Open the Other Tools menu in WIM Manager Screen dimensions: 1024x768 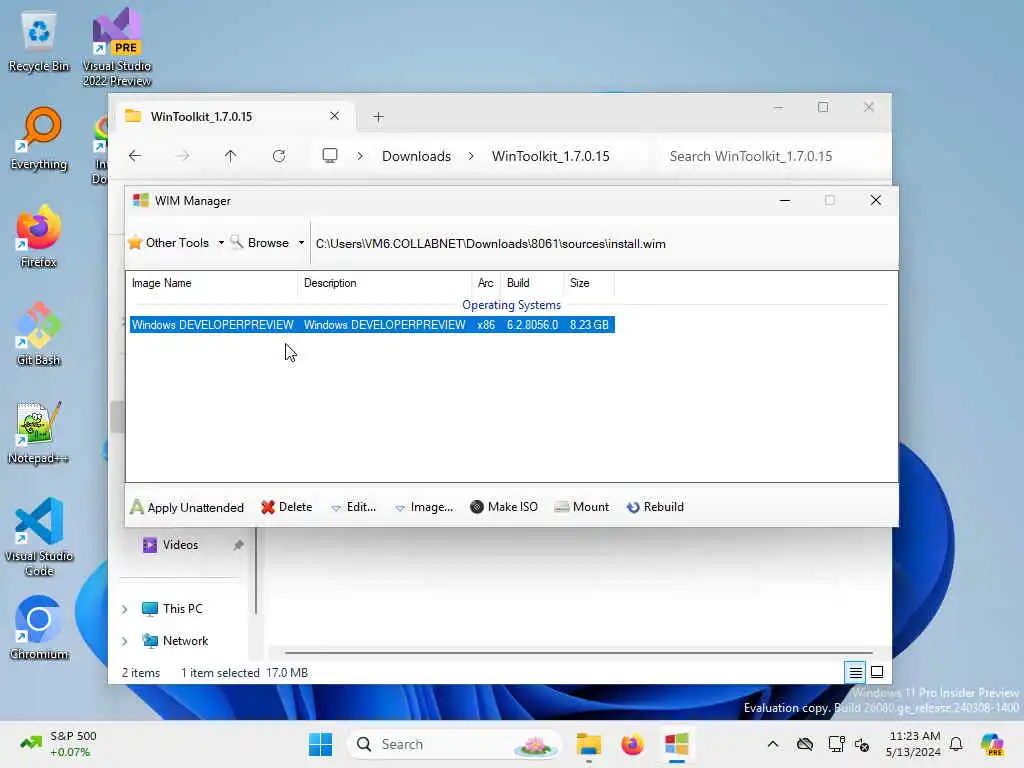(176, 243)
